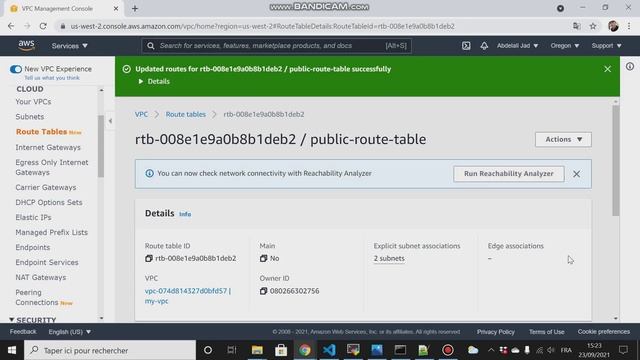The image size is (640, 360).
Task: Open File Explorer from the taskbar
Action: pyautogui.click(x=257, y=350)
